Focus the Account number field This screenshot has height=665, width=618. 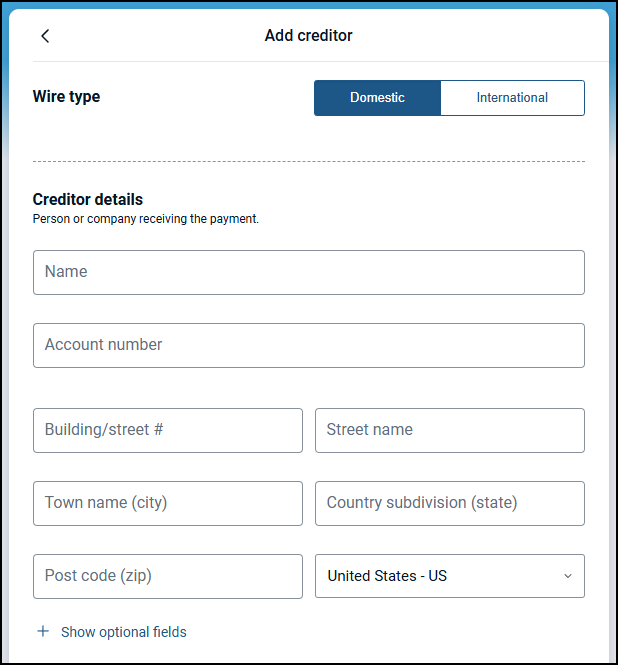coord(308,345)
